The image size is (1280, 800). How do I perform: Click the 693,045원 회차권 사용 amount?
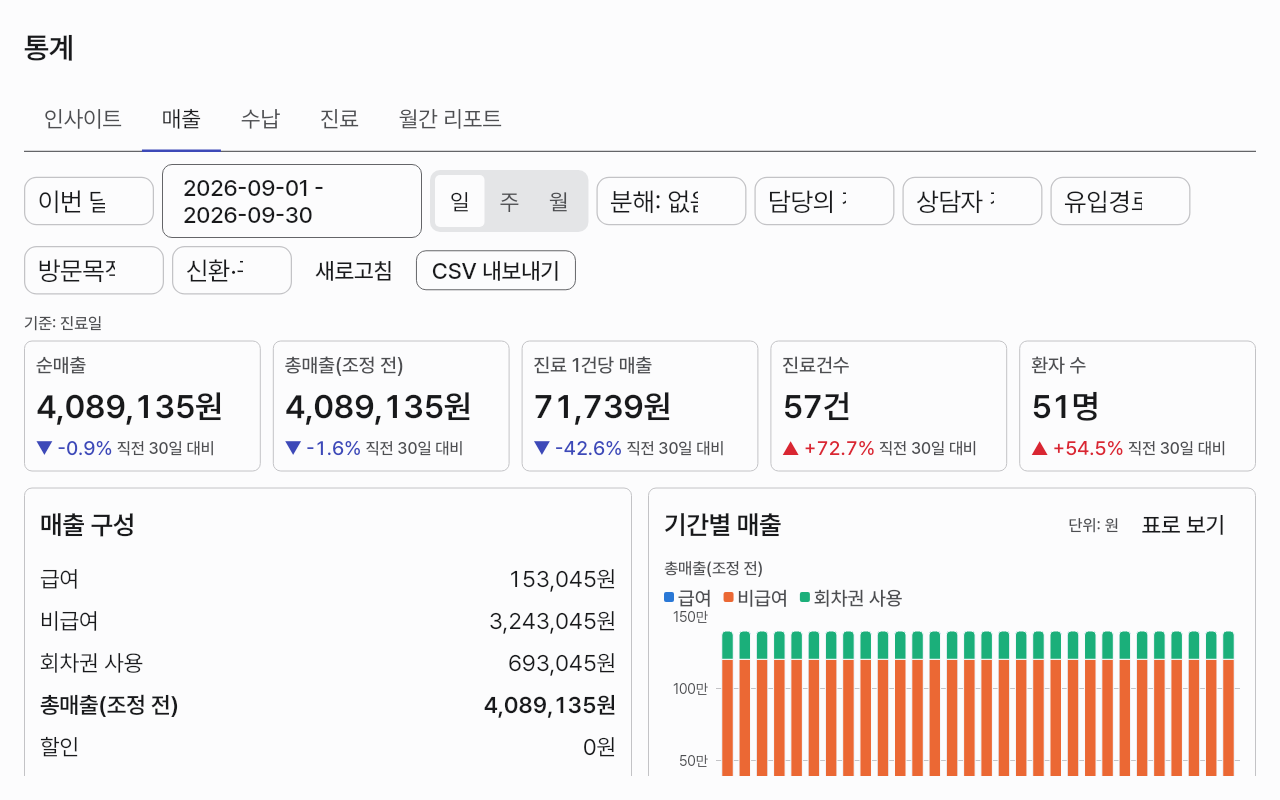(562, 663)
